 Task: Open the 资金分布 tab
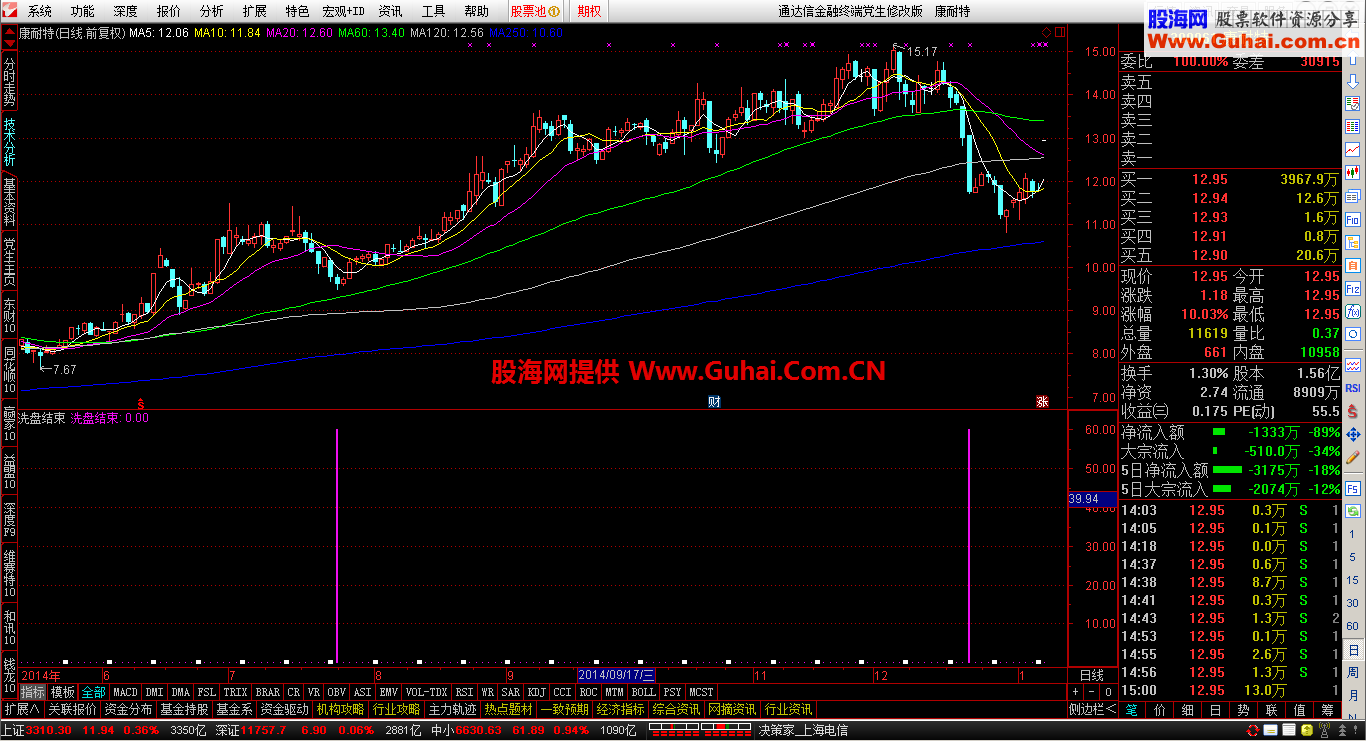pos(129,709)
